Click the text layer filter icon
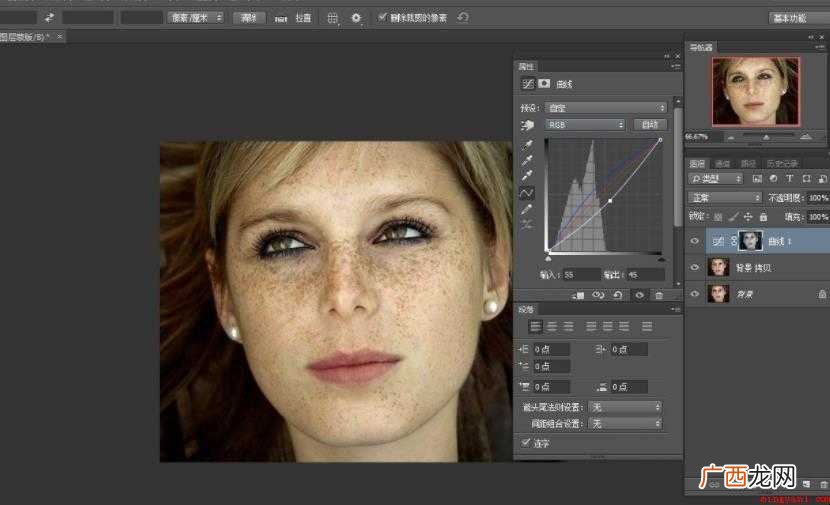830x505 pixels. tap(789, 179)
